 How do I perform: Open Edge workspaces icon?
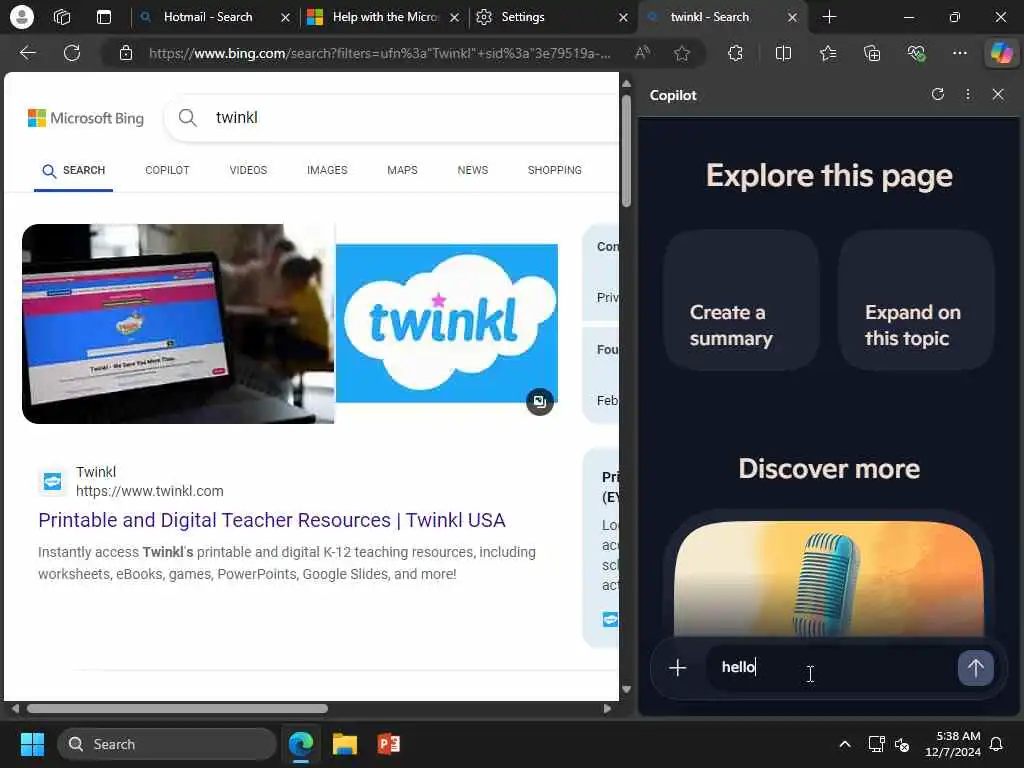coord(62,17)
